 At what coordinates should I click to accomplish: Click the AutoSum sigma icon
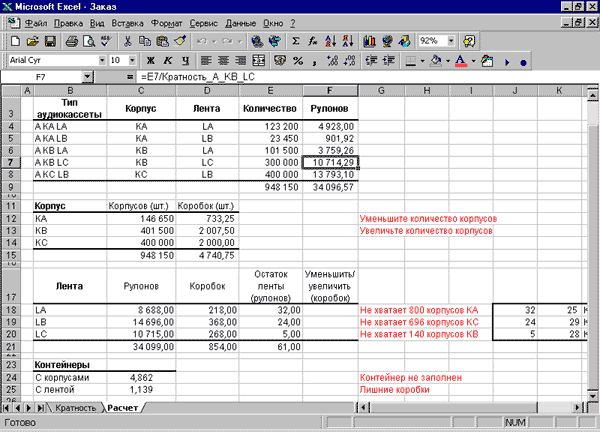click(296, 41)
